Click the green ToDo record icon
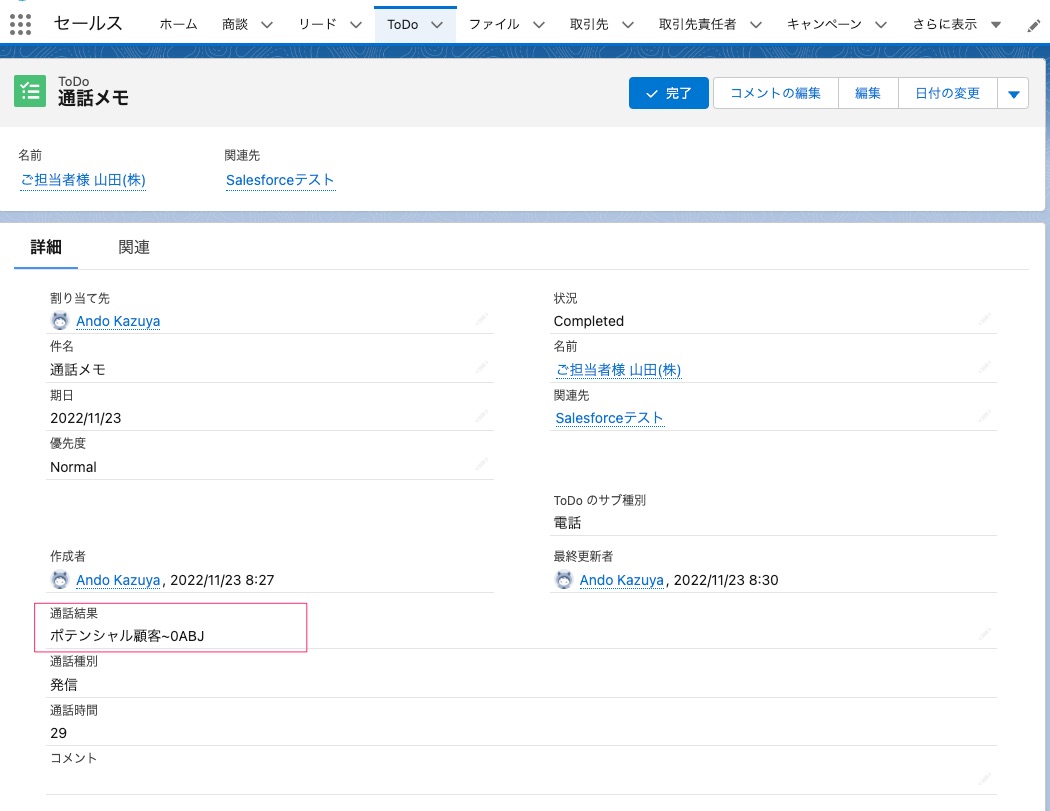This screenshot has height=811, width=1050. pyautogui.click(x=30, y=91)
